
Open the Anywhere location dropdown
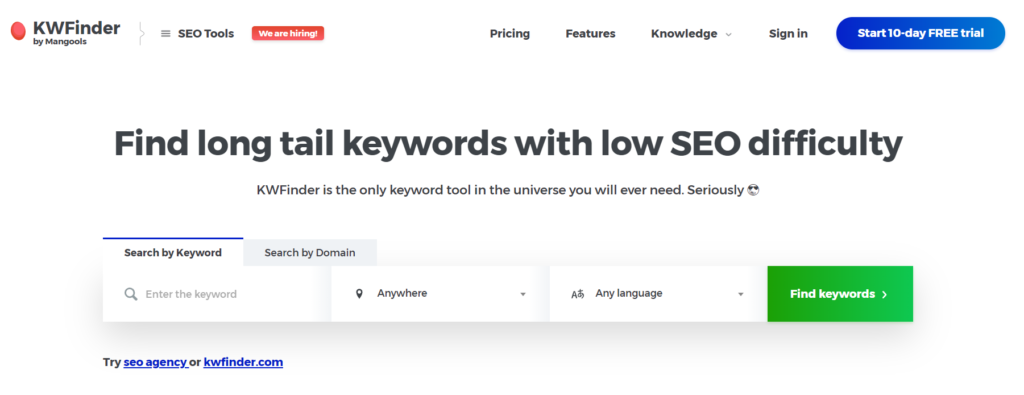pyautogui.click(x=440, y=294)
